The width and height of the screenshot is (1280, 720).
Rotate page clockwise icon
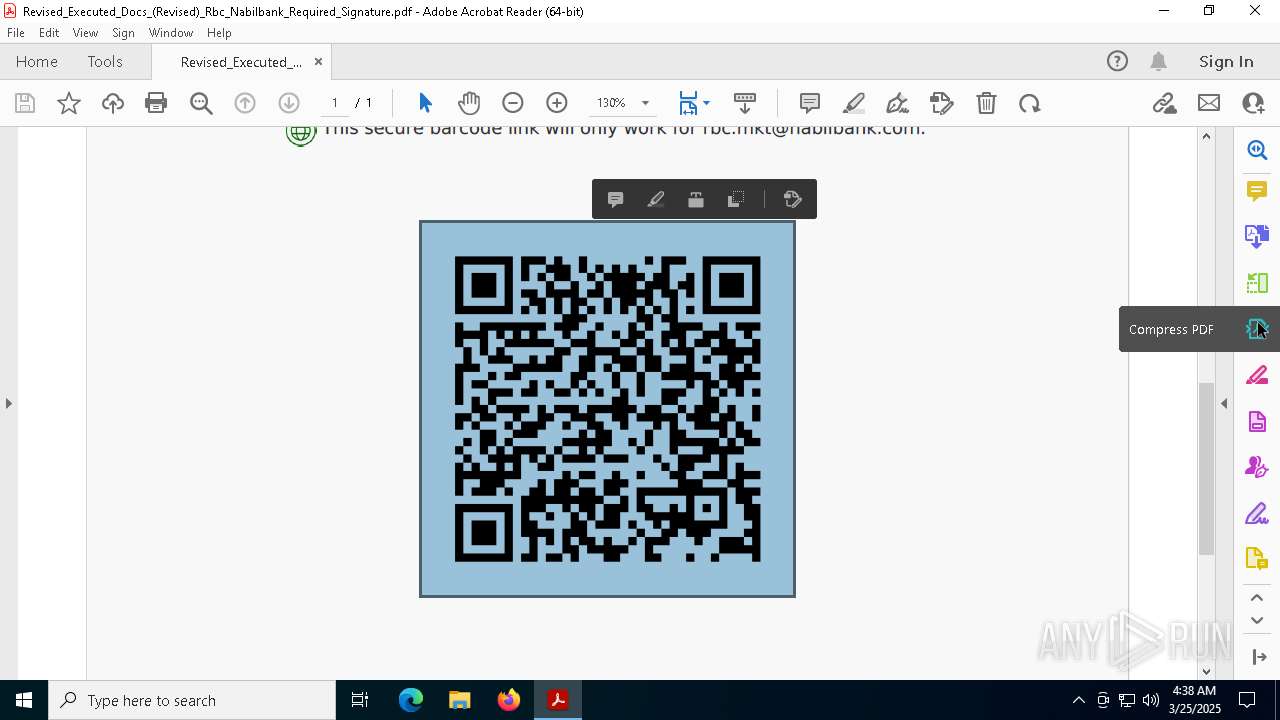[1030, 103]
